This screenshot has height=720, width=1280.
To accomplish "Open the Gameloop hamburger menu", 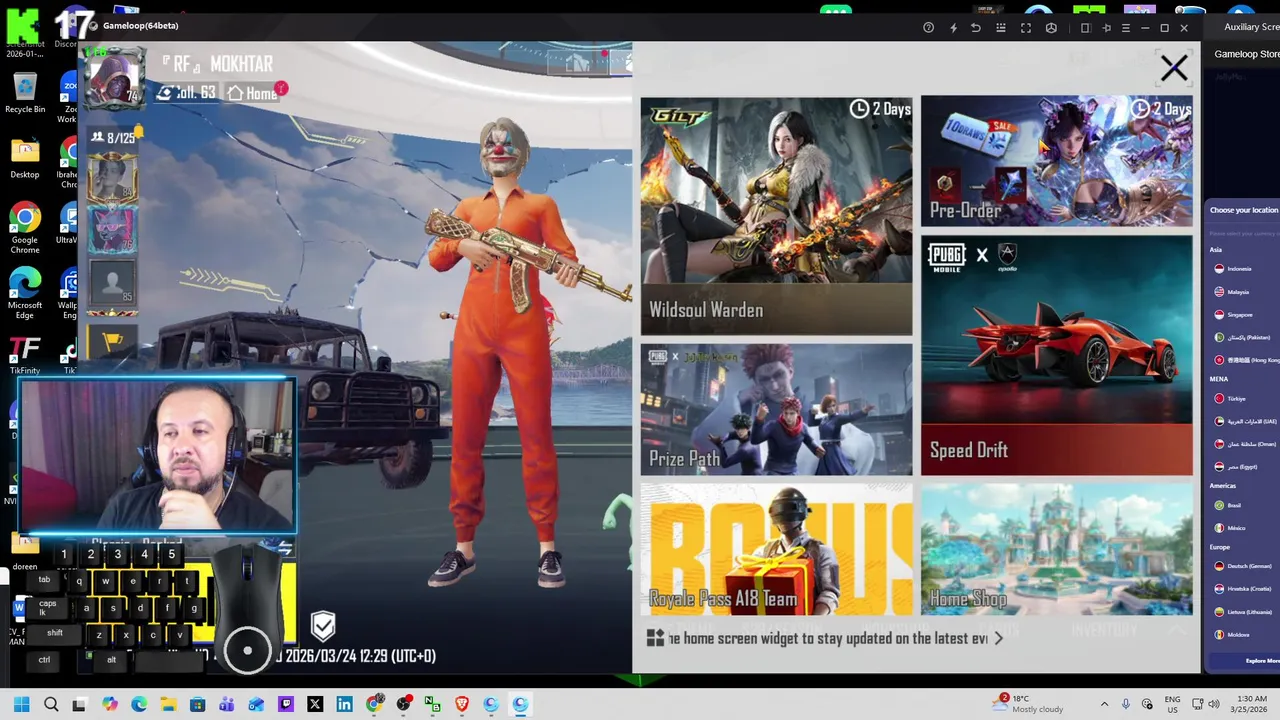I will tap(1126, 28).
